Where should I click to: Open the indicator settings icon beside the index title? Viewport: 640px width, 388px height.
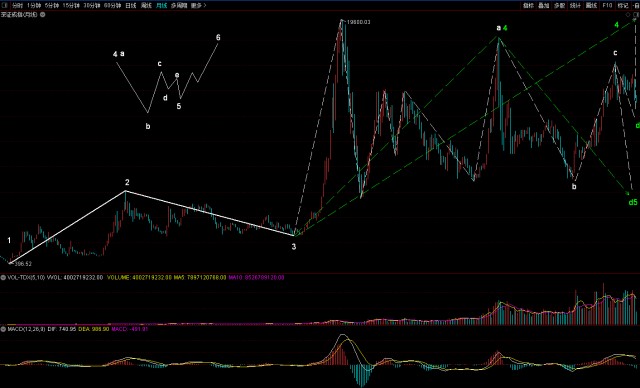(42, 15)
